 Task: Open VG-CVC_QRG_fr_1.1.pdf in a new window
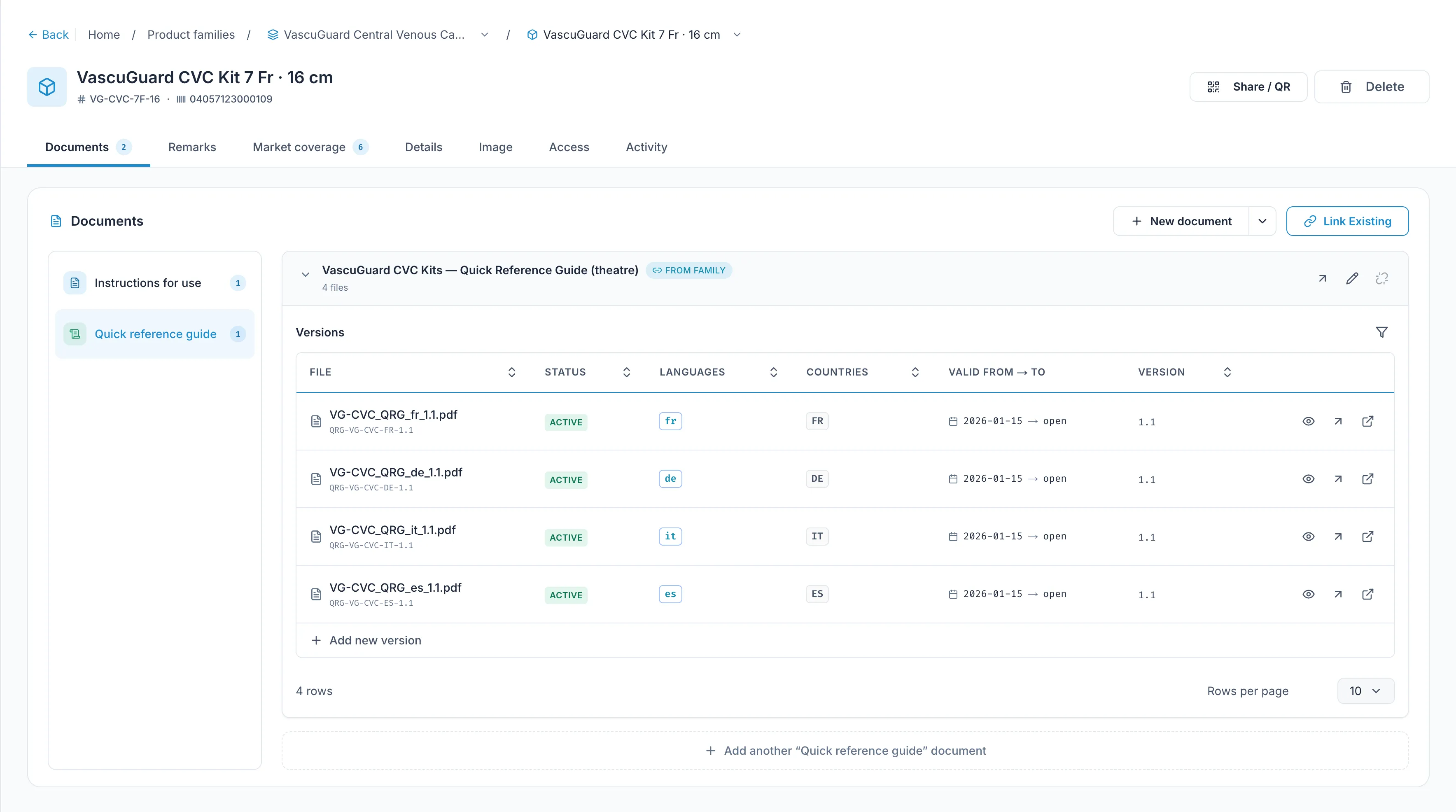point(1368,422)
